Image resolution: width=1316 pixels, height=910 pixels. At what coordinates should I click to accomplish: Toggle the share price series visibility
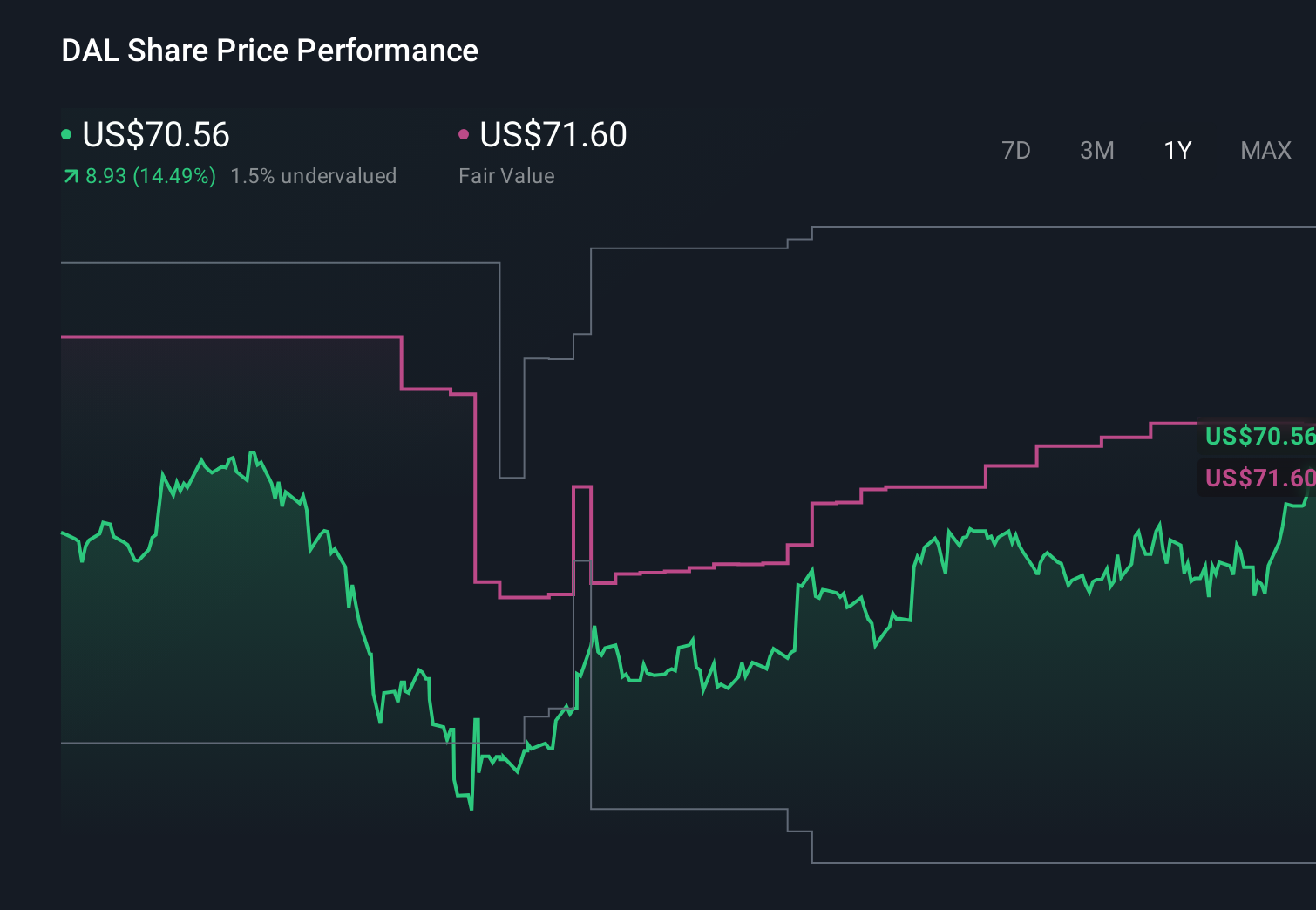click(155, 134)
